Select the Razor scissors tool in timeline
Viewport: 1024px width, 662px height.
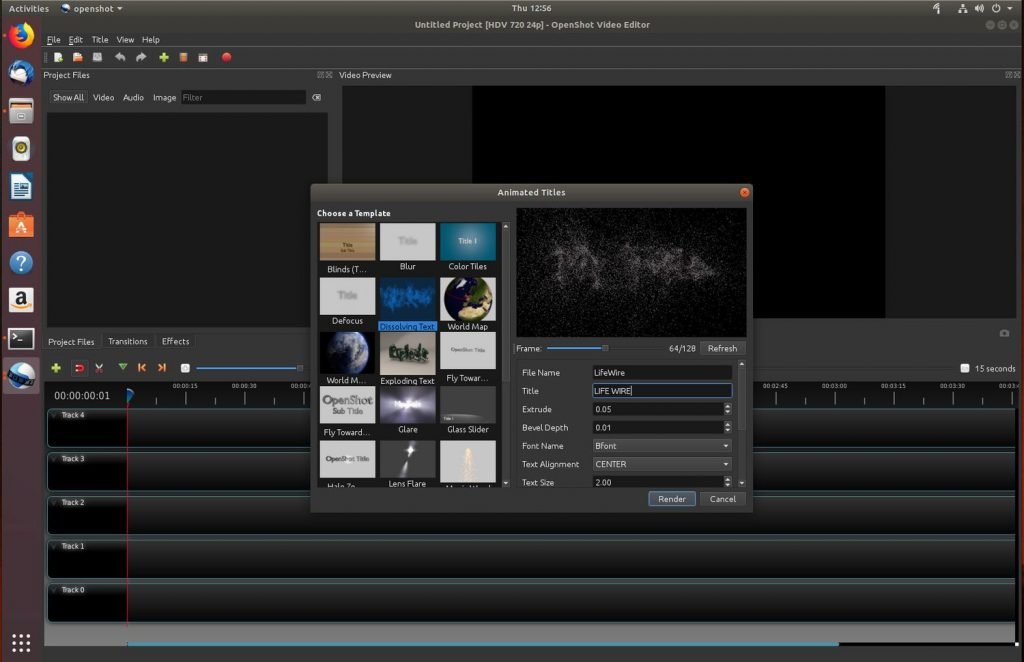(98, 368)
